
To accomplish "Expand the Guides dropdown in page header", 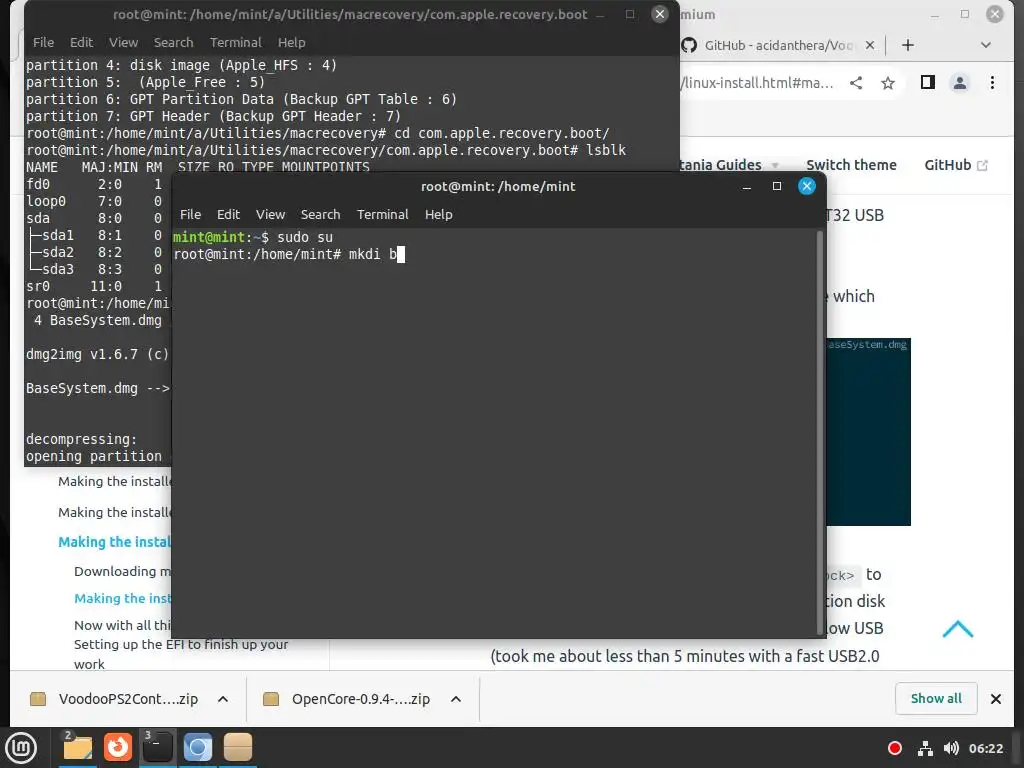I will [728, 165].
